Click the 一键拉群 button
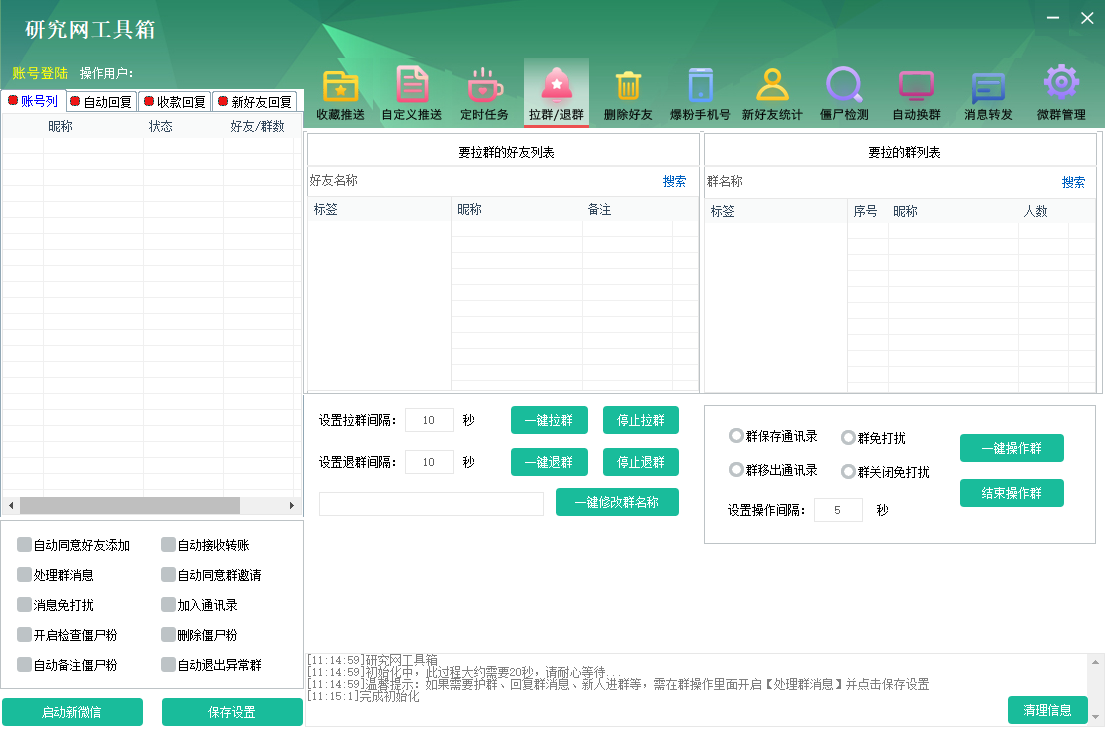 (x=549, y=420)
